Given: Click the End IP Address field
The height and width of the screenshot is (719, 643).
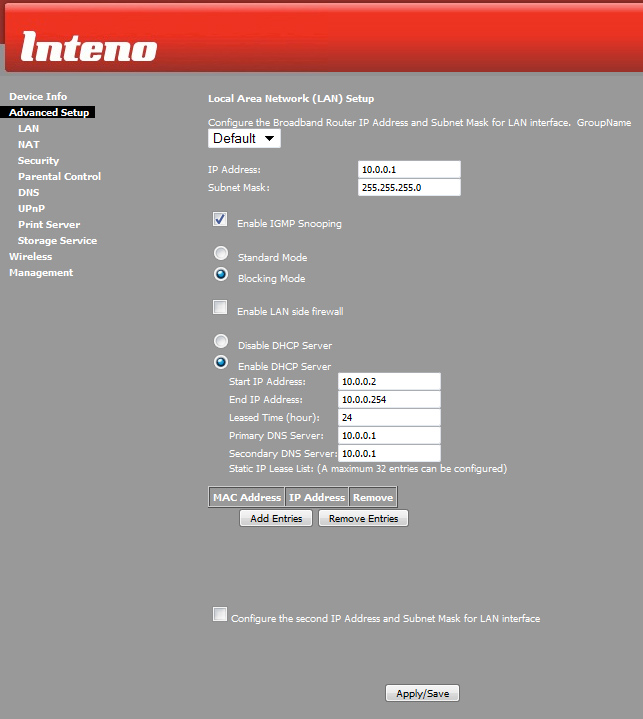Looking at the screenshot, I should click(x=389, y=399).
